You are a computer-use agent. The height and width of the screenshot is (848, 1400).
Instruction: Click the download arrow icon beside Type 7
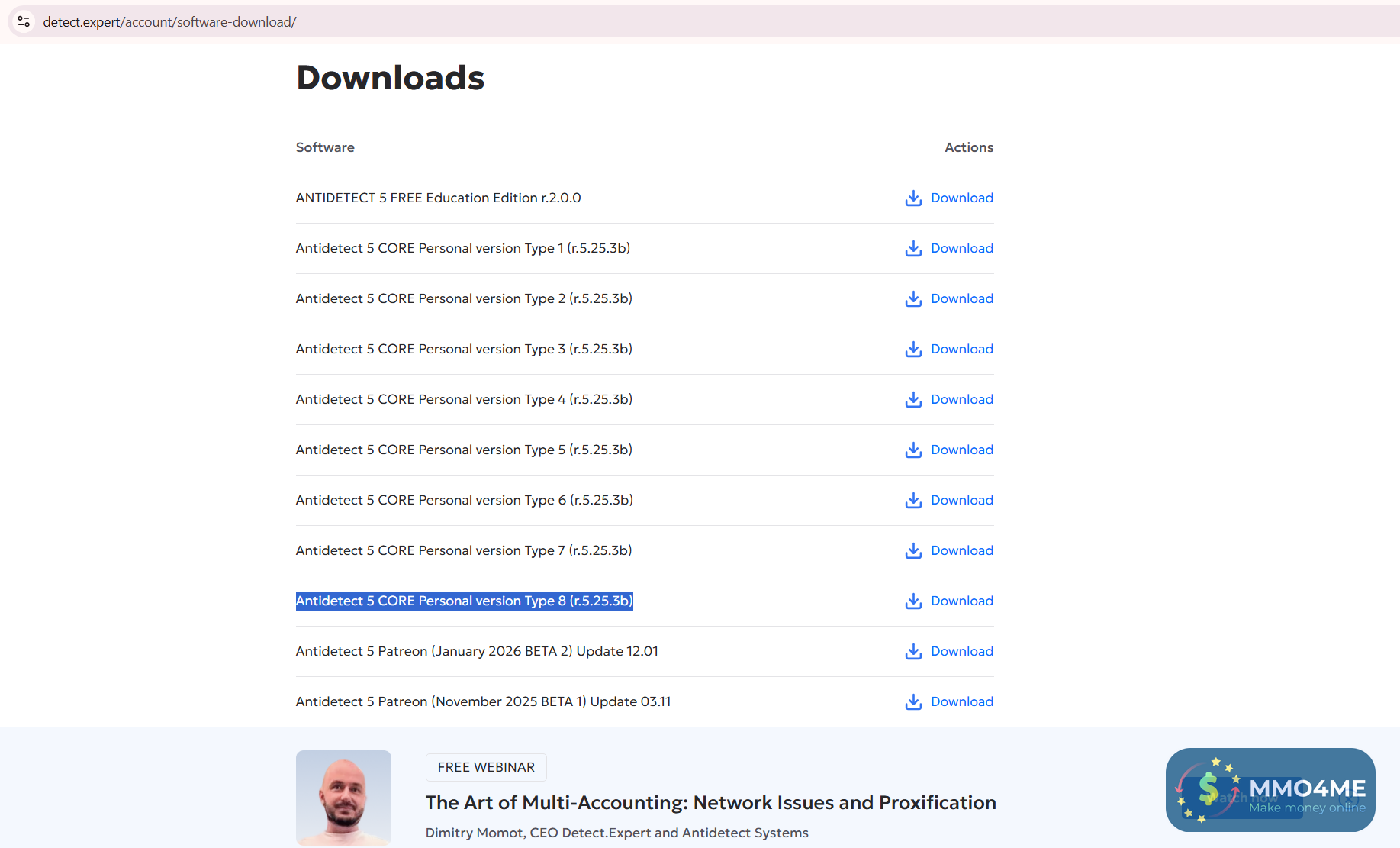913,551
